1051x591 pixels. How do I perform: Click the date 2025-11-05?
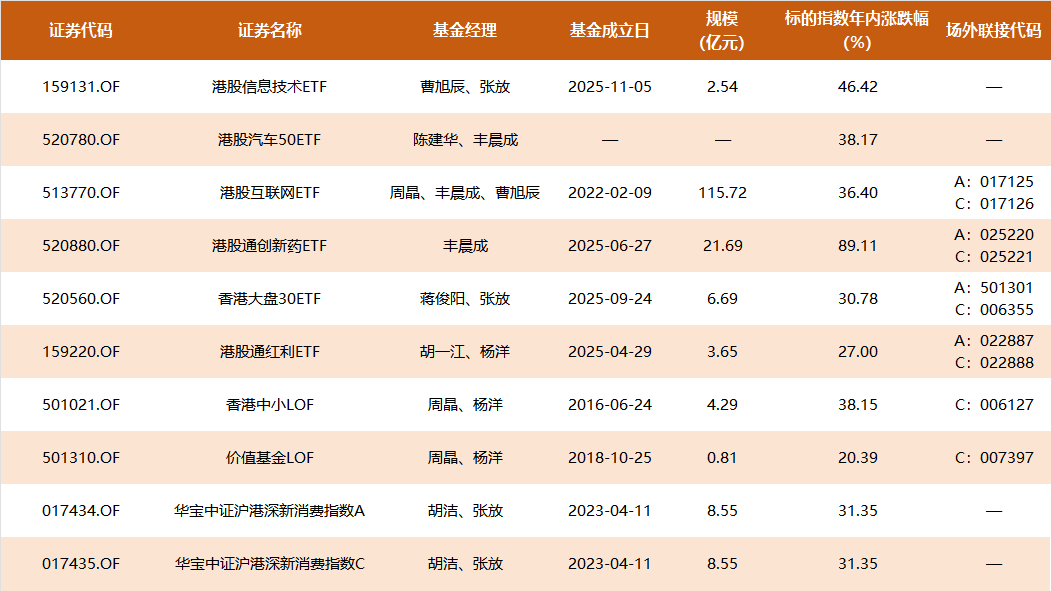pyautogui.click(x=610, y=87)
